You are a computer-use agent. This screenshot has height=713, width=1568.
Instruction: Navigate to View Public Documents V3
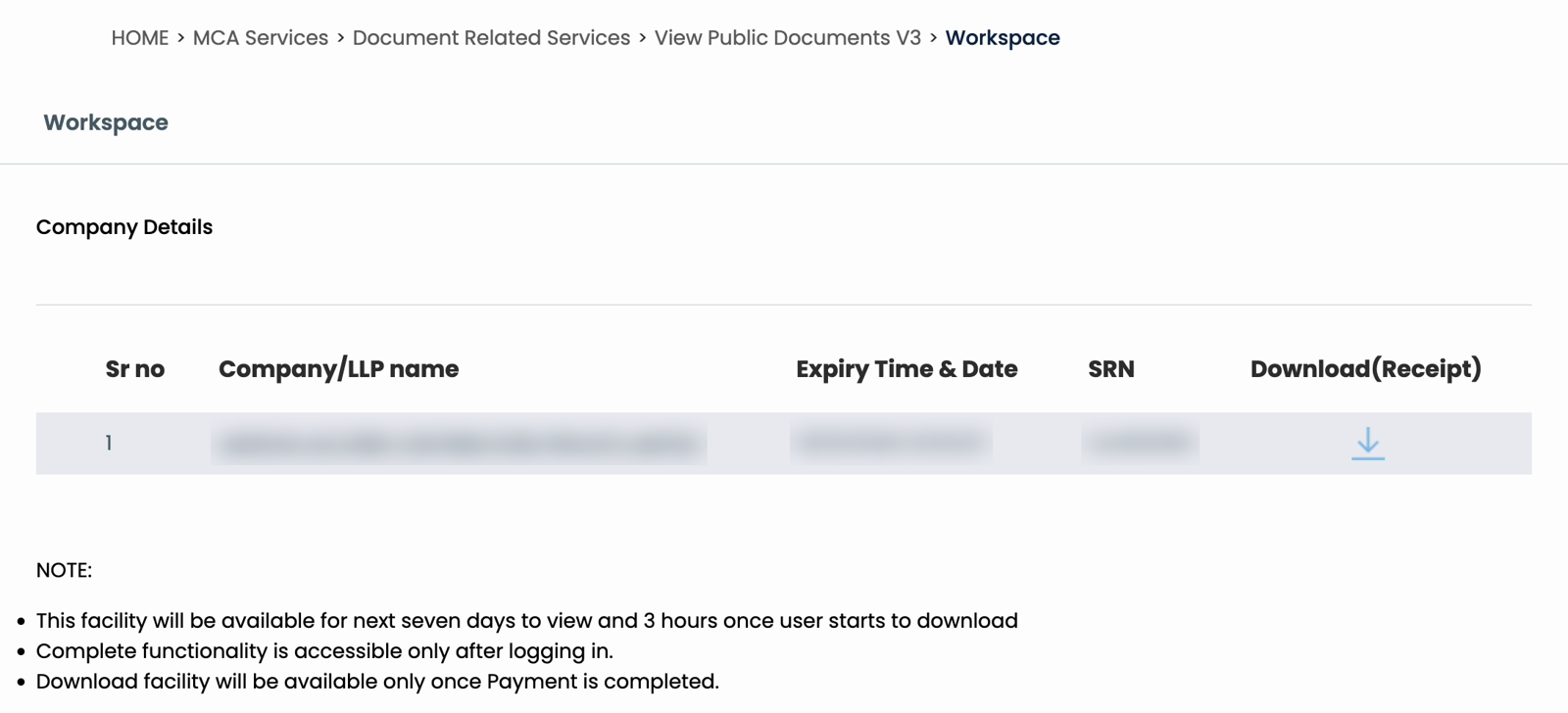[788, 38]
